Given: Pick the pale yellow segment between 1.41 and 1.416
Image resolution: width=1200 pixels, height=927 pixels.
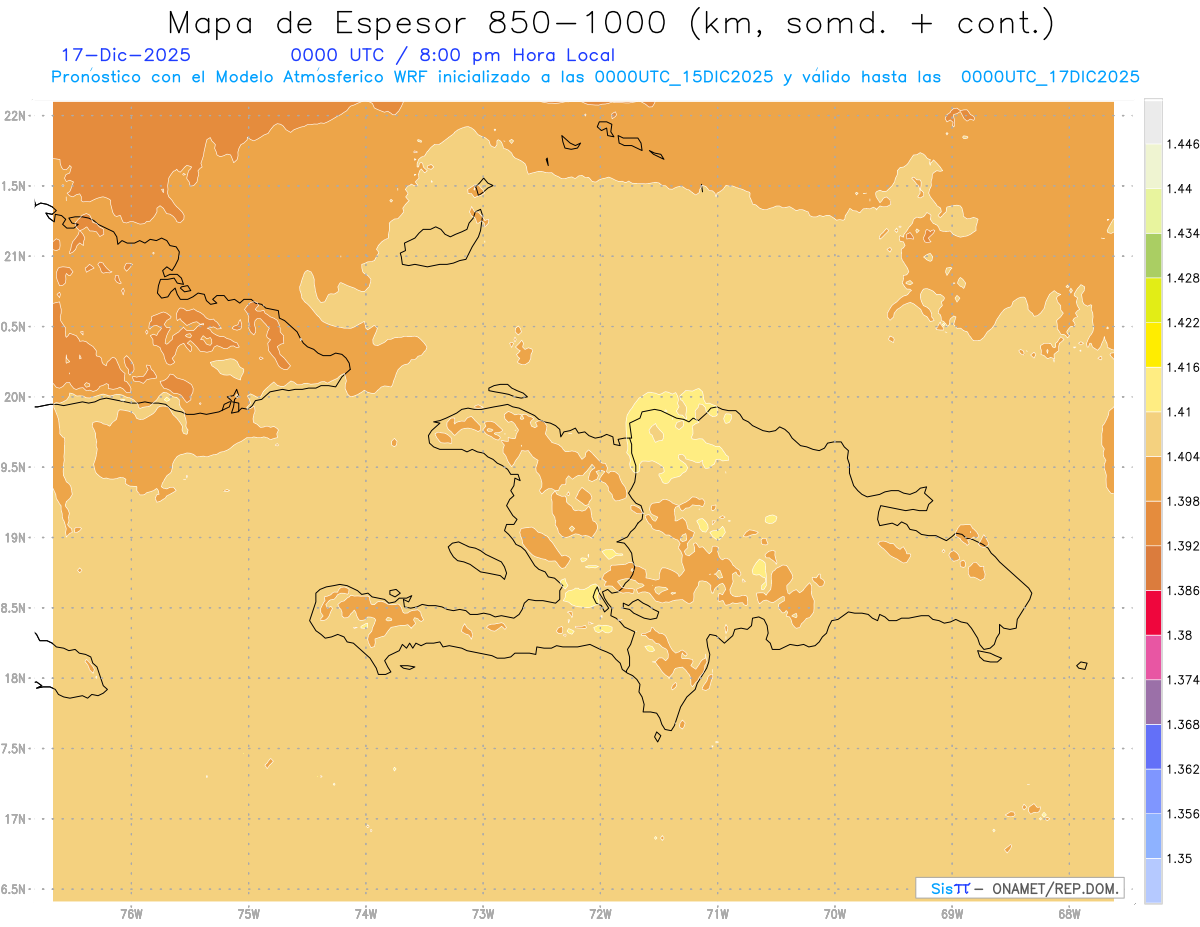Looking at the screenshot, I should pyautogui.click(x=1153, y=389).
